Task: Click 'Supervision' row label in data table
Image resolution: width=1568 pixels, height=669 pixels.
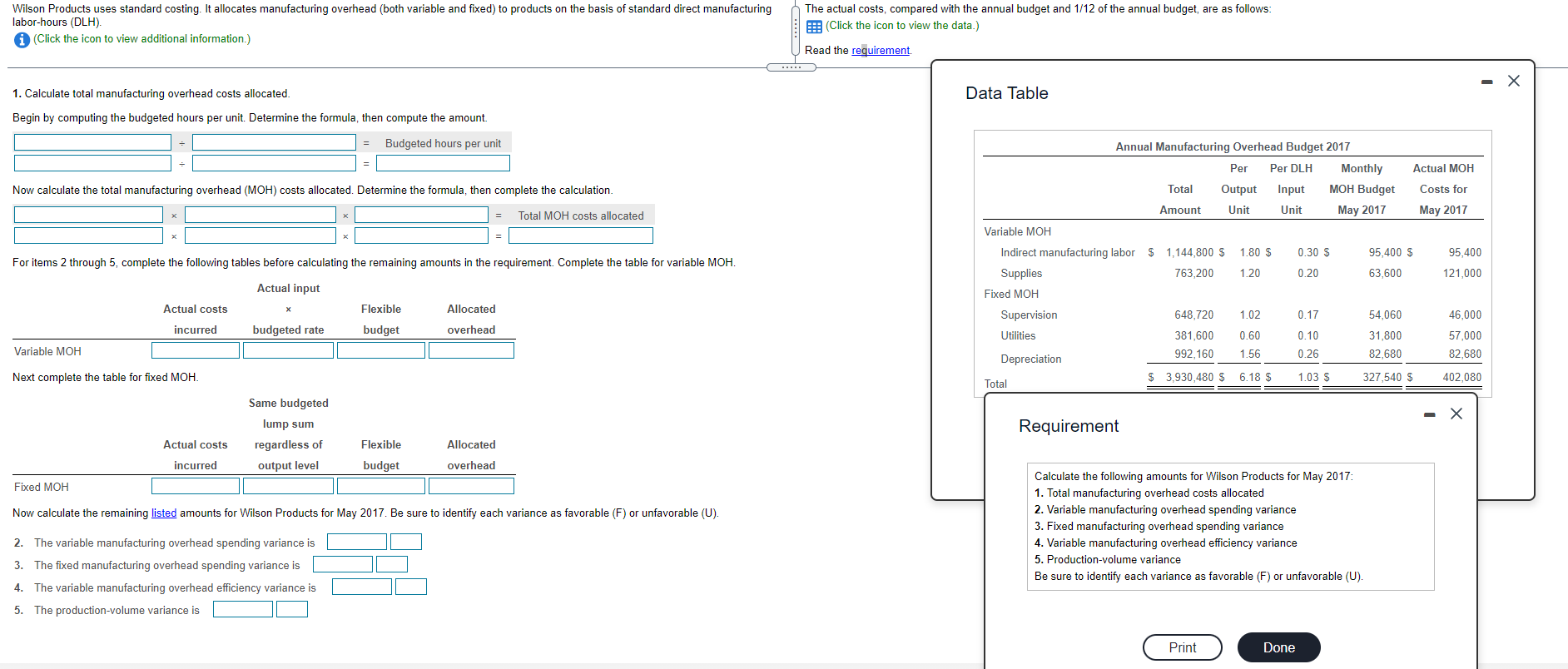Action: click(1029, 315)
